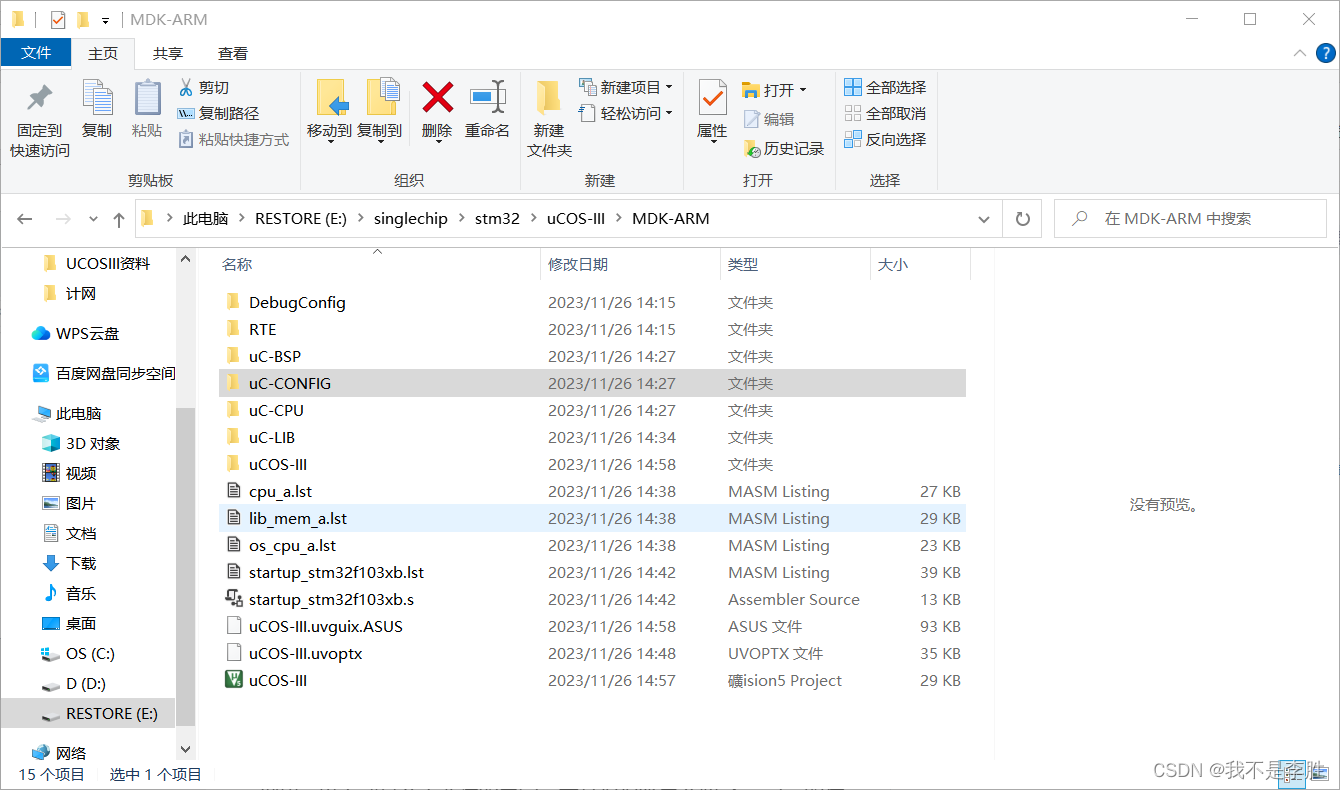This screenshot has height=790, width=1340.
Task: Click the navigation pane scroll-down arrow
Action: tap(185, 748)
